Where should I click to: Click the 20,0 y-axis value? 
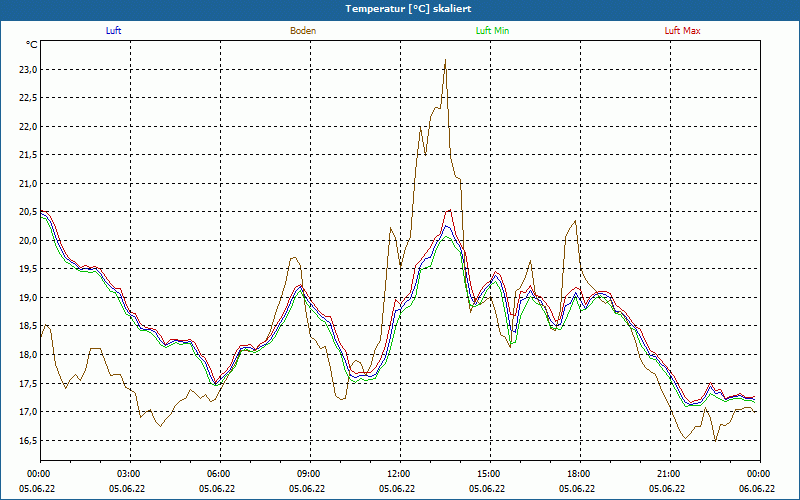29,241
